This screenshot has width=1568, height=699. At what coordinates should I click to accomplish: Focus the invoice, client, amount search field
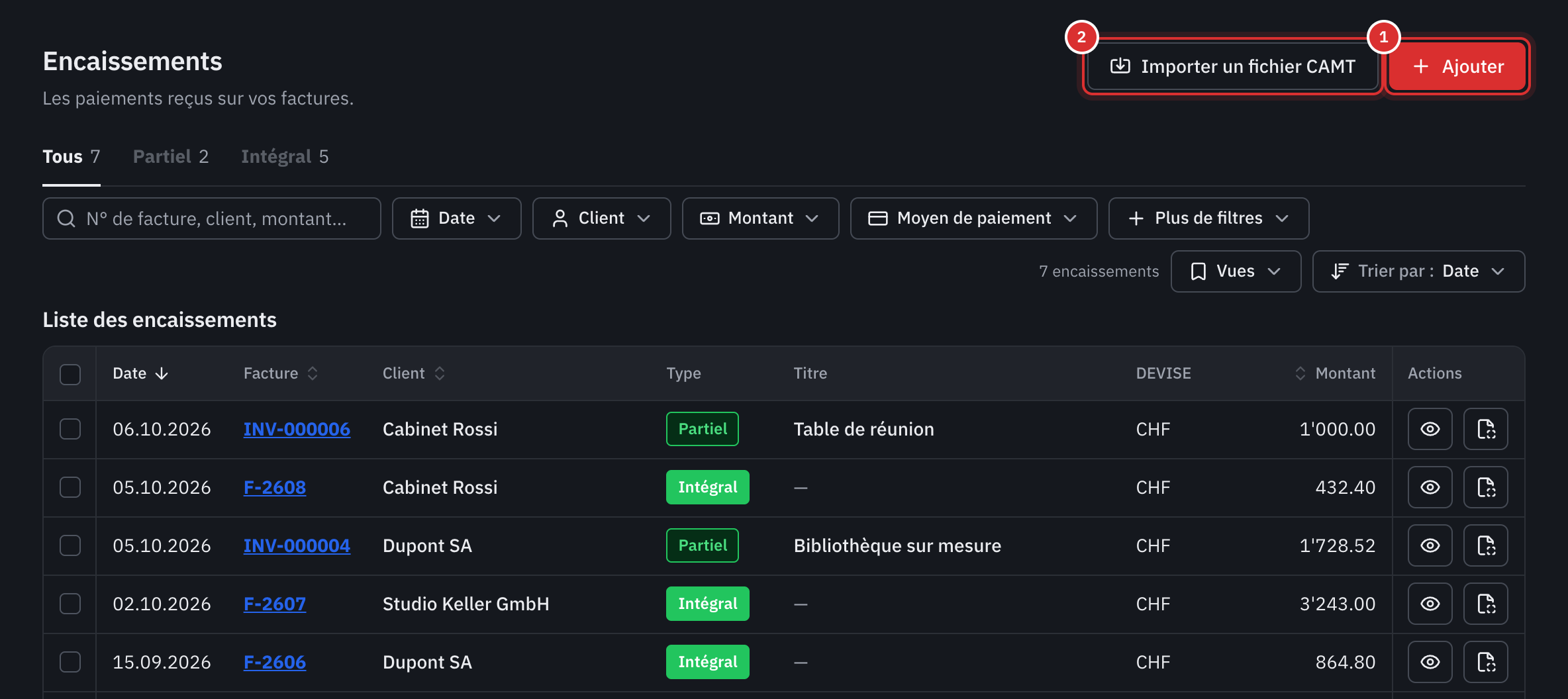pos(212,218)
